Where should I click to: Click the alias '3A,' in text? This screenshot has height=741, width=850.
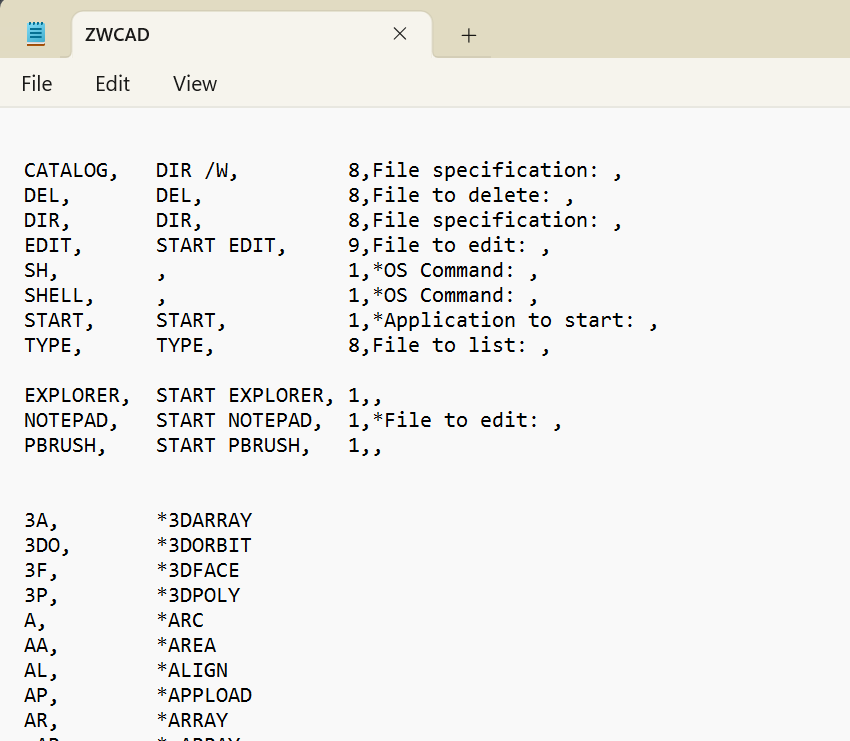pyautogui.click(x=41, y=520)
